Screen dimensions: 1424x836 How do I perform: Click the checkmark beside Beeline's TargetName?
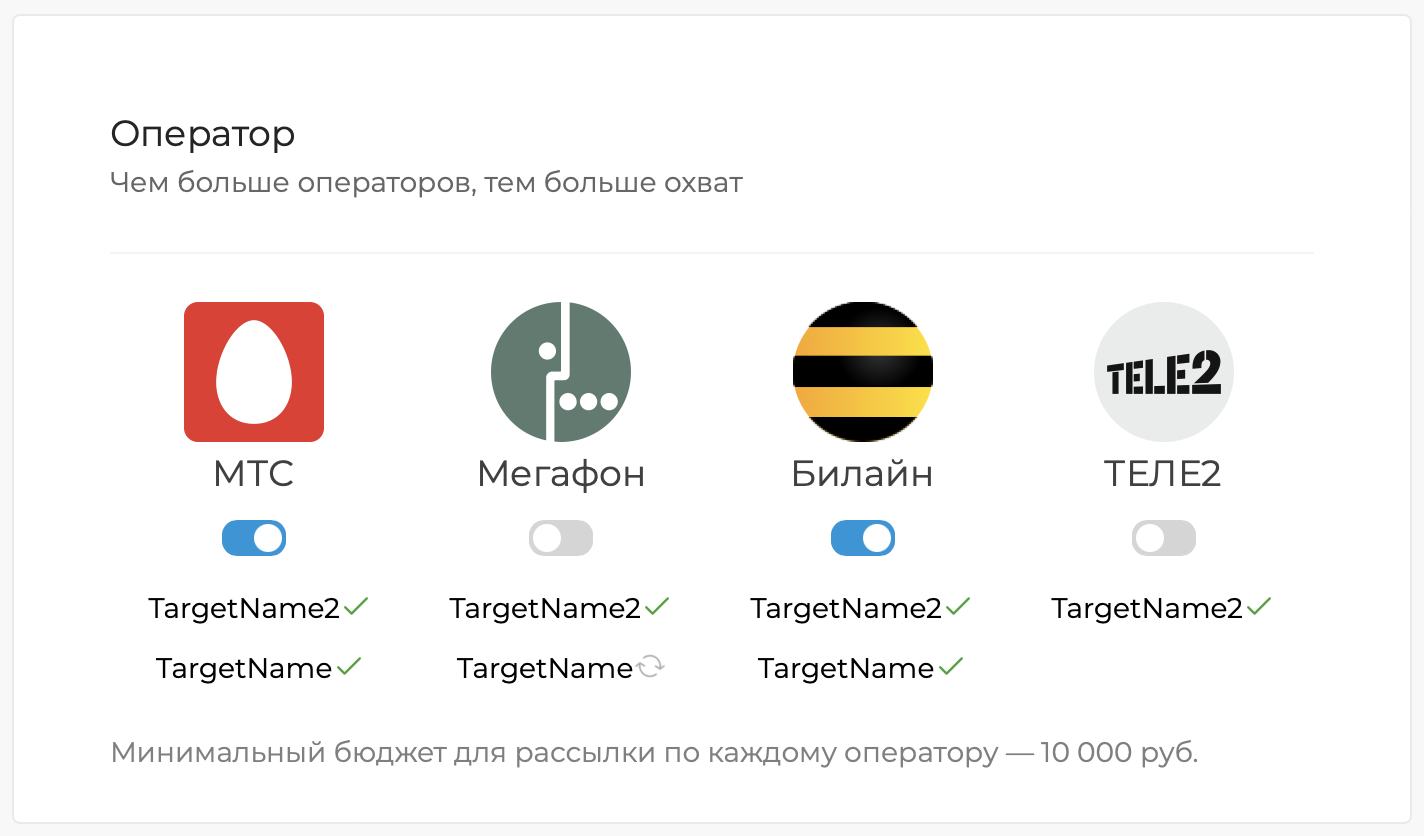950,666
